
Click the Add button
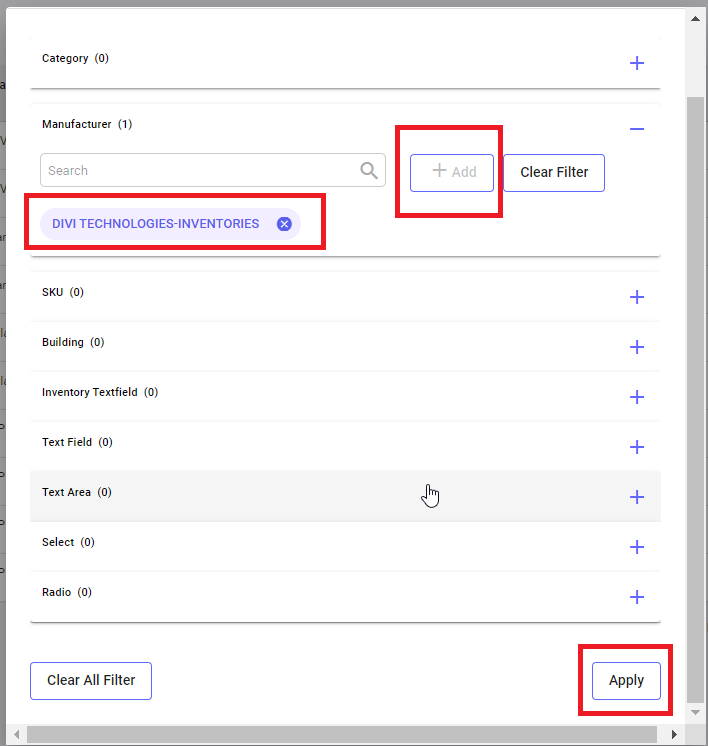pyautogui.click(x=452, y=173)
